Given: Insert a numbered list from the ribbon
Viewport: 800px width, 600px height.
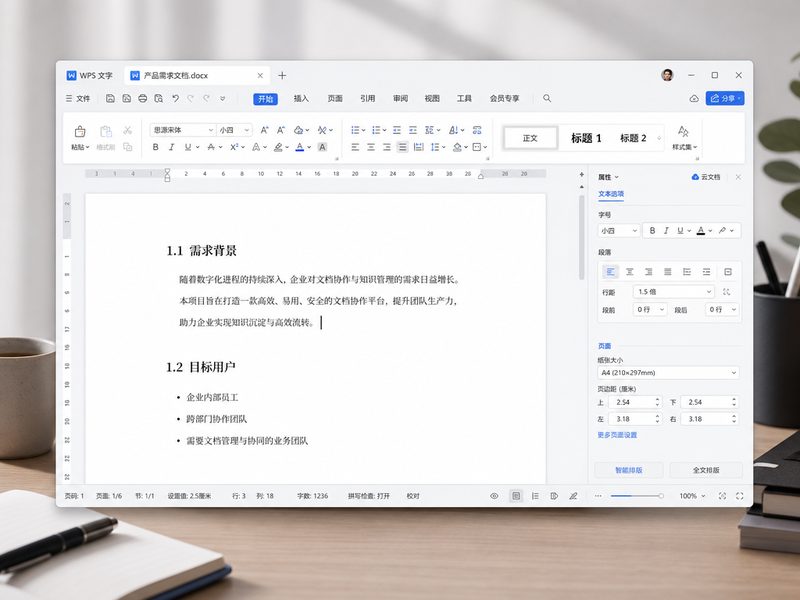Looking at the screenshot, I should tap(377, 130).
